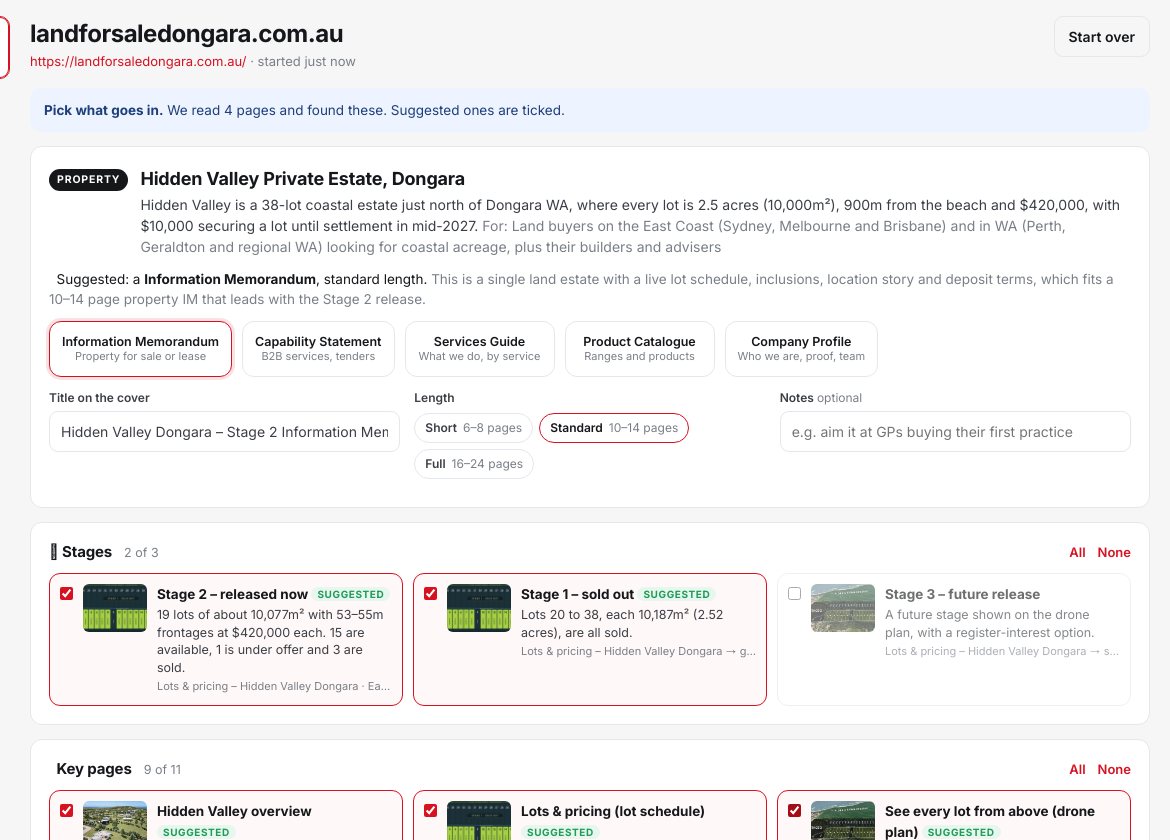Select Short 6–8 pages length
1170x840 pixels.
pyautogui.click(x=473, y=428)
